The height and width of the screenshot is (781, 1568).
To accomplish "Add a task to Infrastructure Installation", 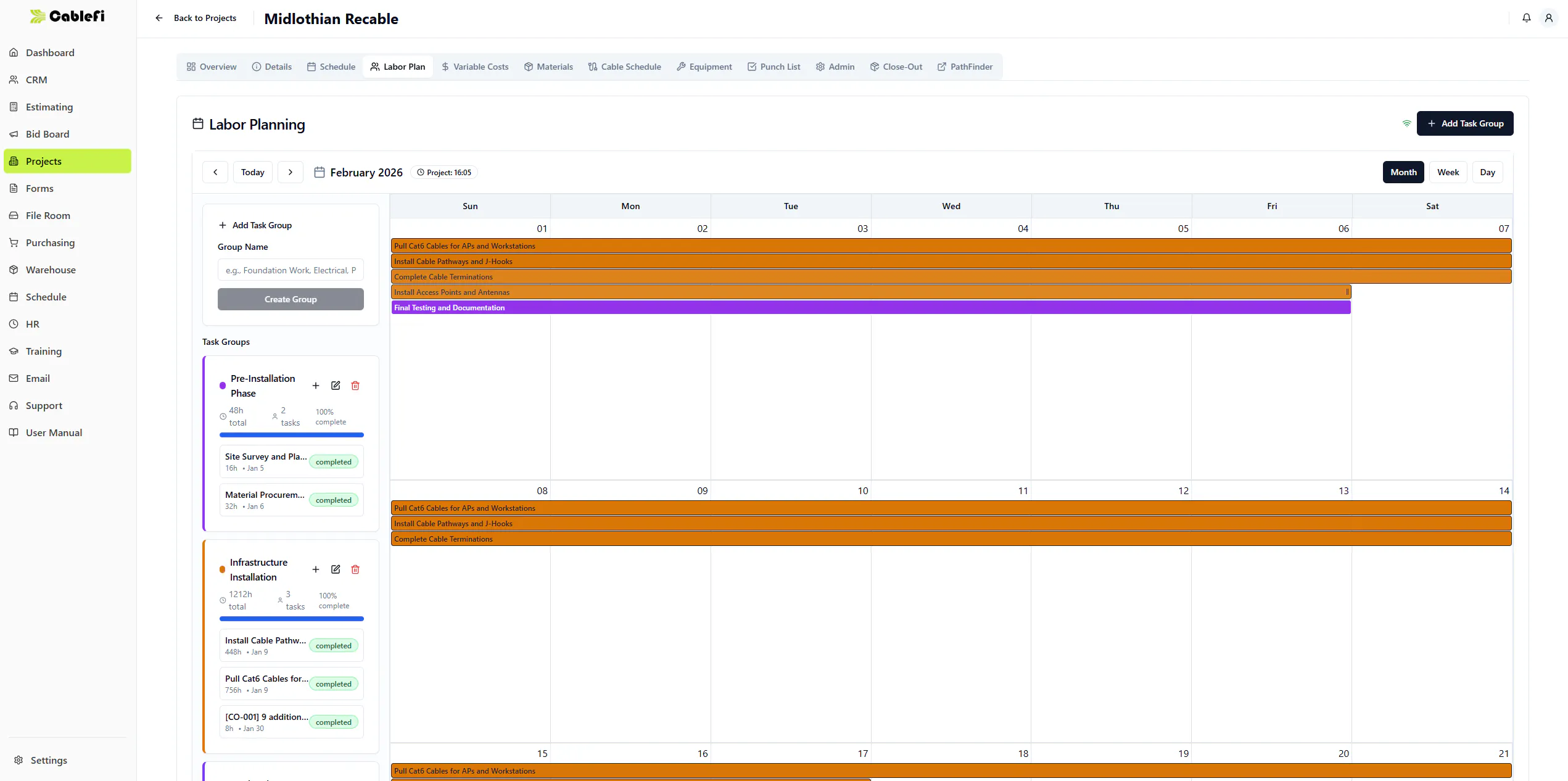I will point(316,569).
